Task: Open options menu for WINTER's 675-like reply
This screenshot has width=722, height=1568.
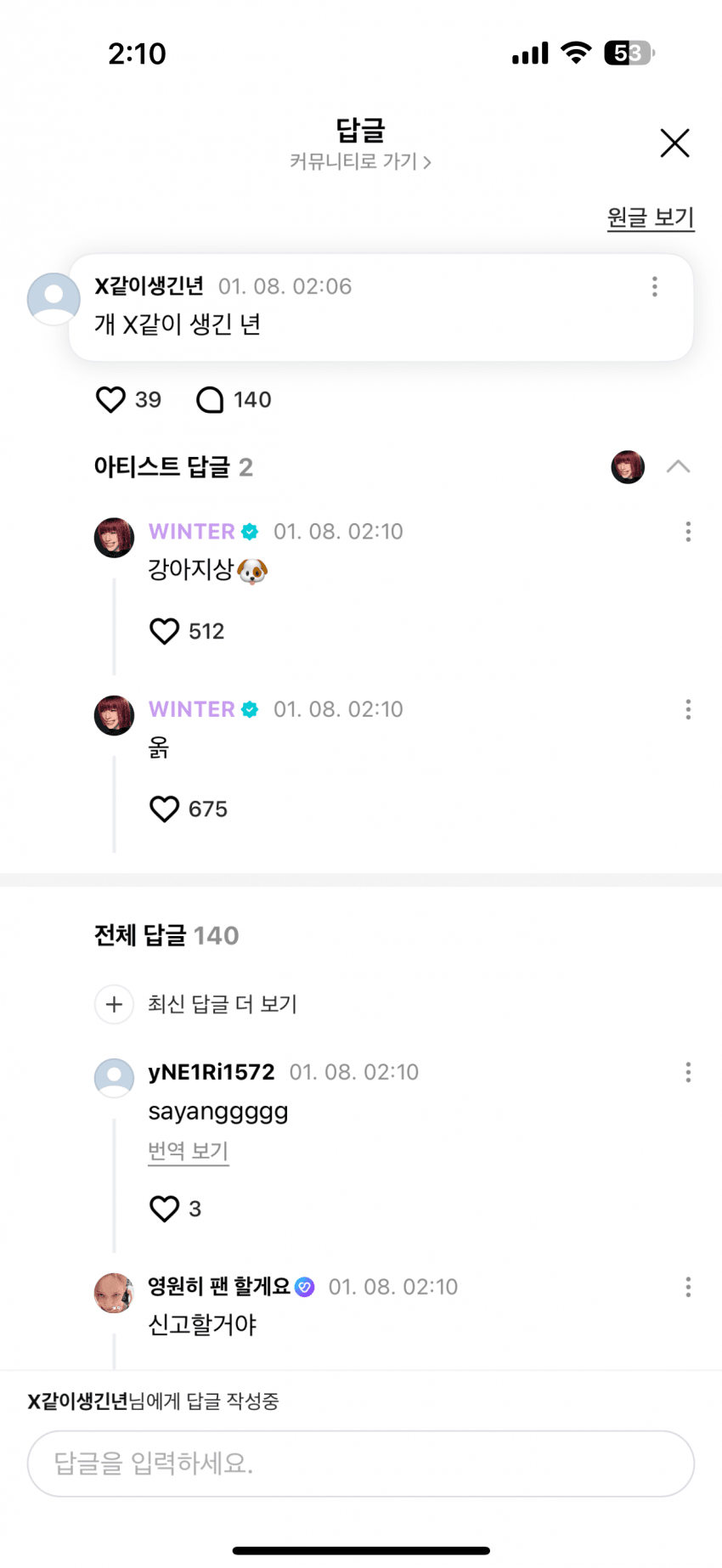Action: click(x=687, y=709)
